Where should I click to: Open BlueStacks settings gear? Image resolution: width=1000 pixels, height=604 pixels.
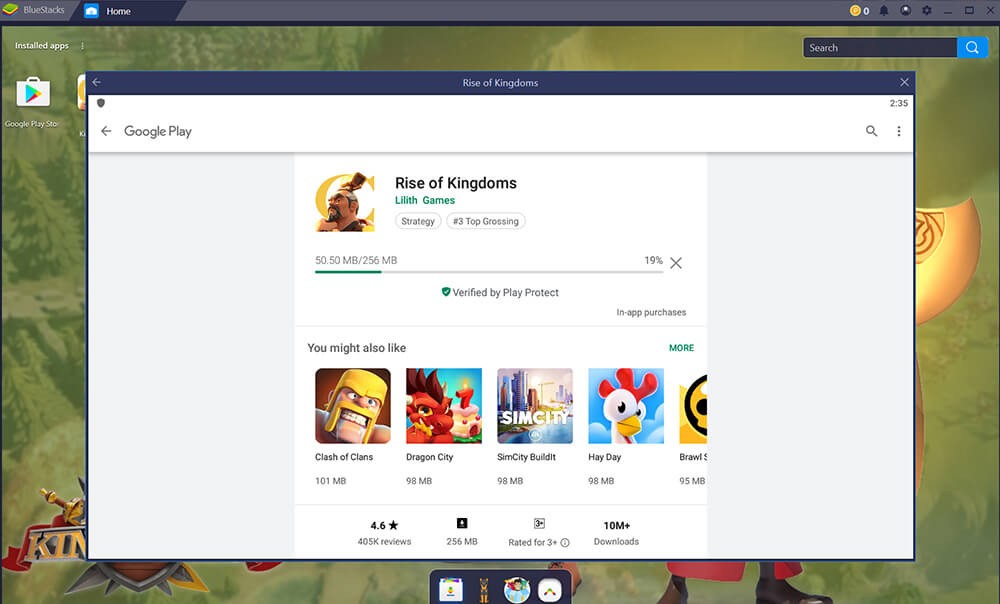[x=927, y=11]
